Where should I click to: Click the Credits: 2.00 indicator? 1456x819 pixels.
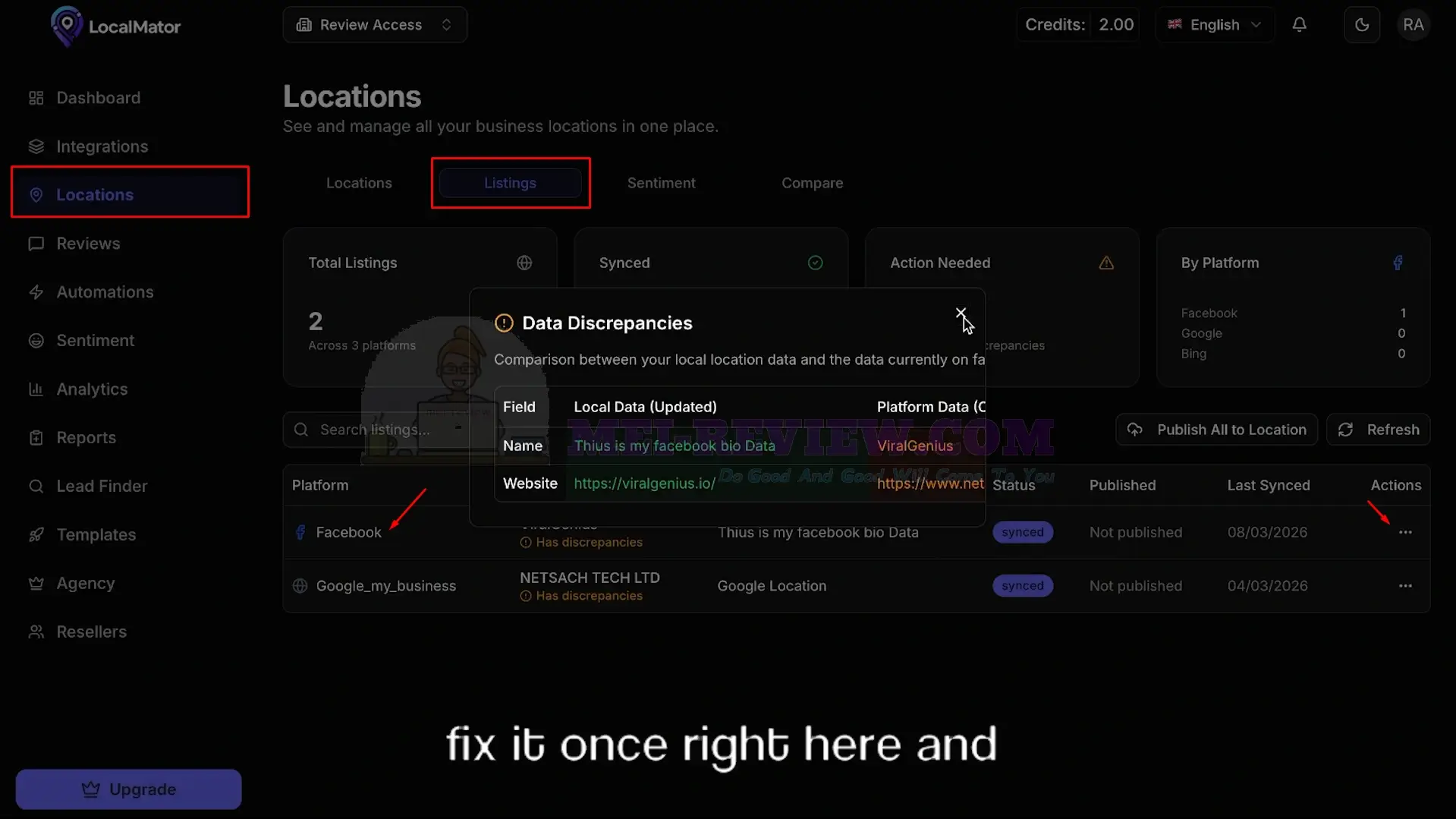tap(1078, 25)
